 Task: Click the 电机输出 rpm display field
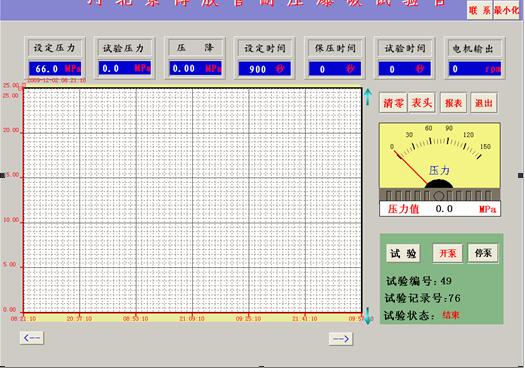point(475,69)
